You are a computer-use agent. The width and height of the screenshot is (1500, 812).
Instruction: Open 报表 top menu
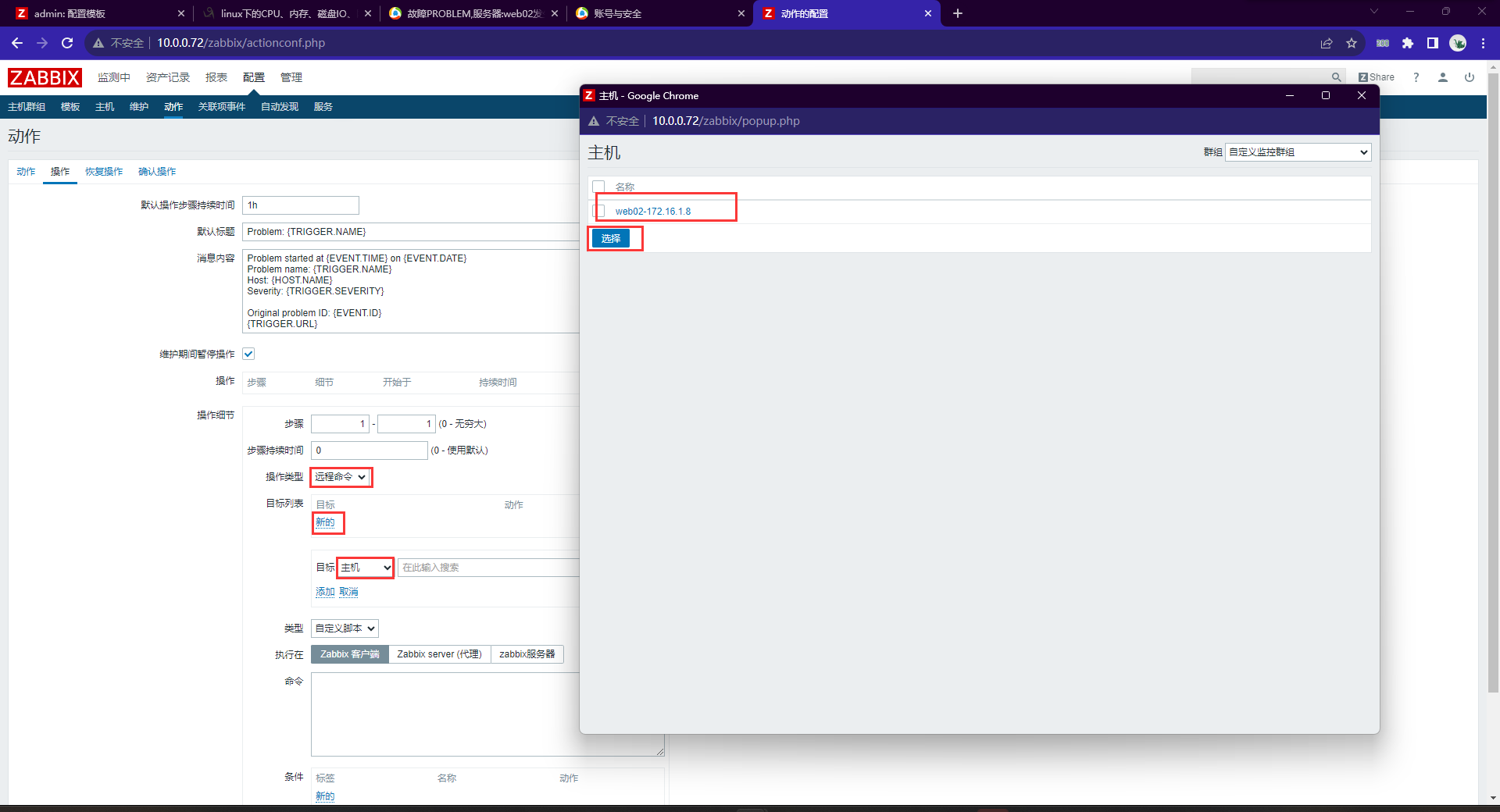coord(216,77)
